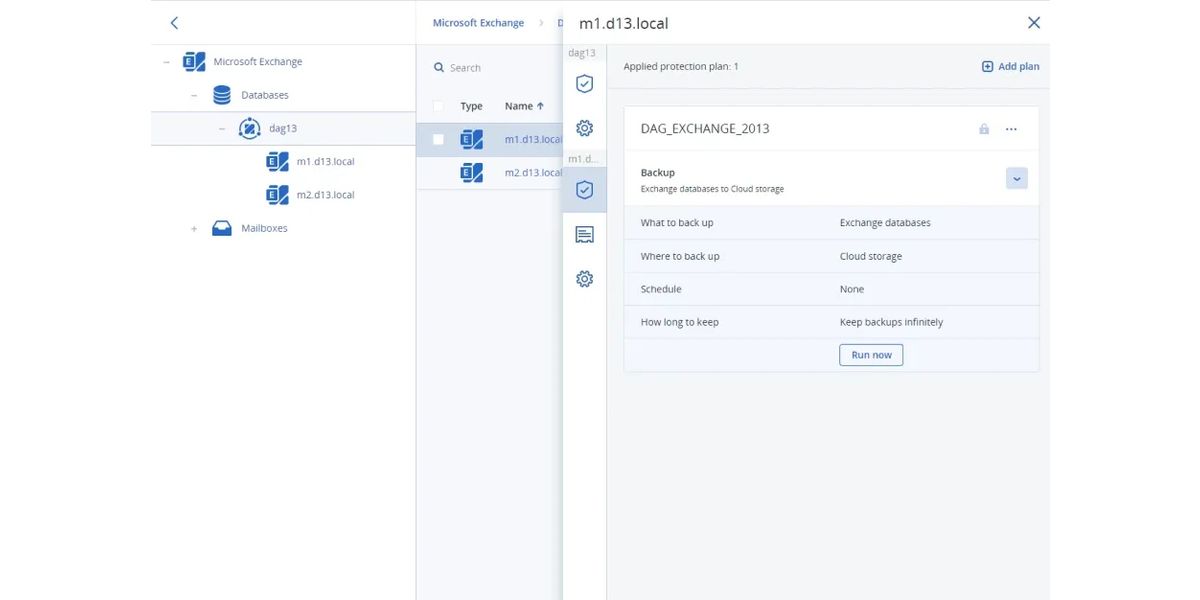Image resolution: width=1200 pixels, height=600 pixels.
Task: Click the Search magnifier icon
Action: 439,68
